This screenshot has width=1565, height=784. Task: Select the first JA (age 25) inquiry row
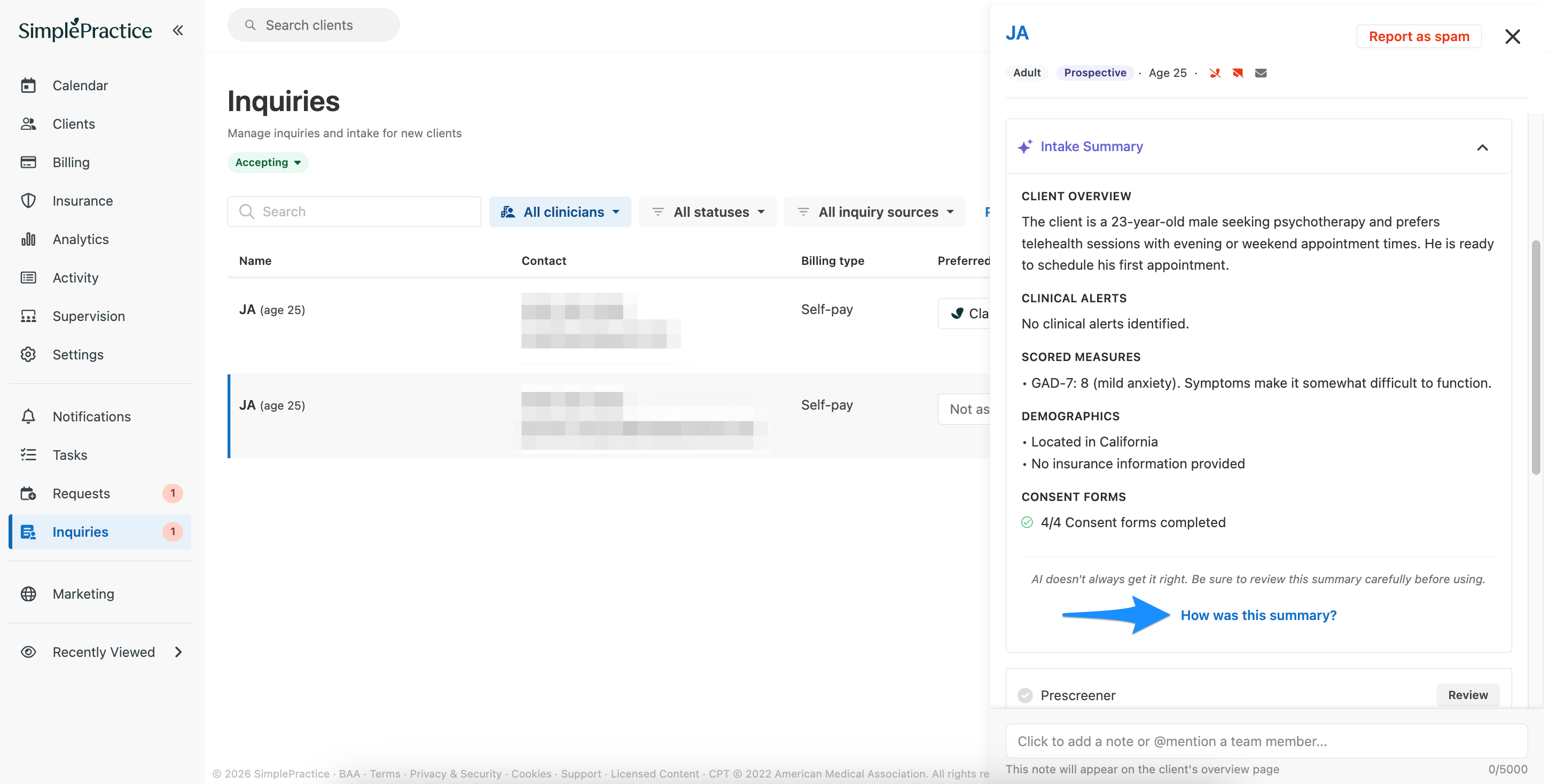coord(609,326)
